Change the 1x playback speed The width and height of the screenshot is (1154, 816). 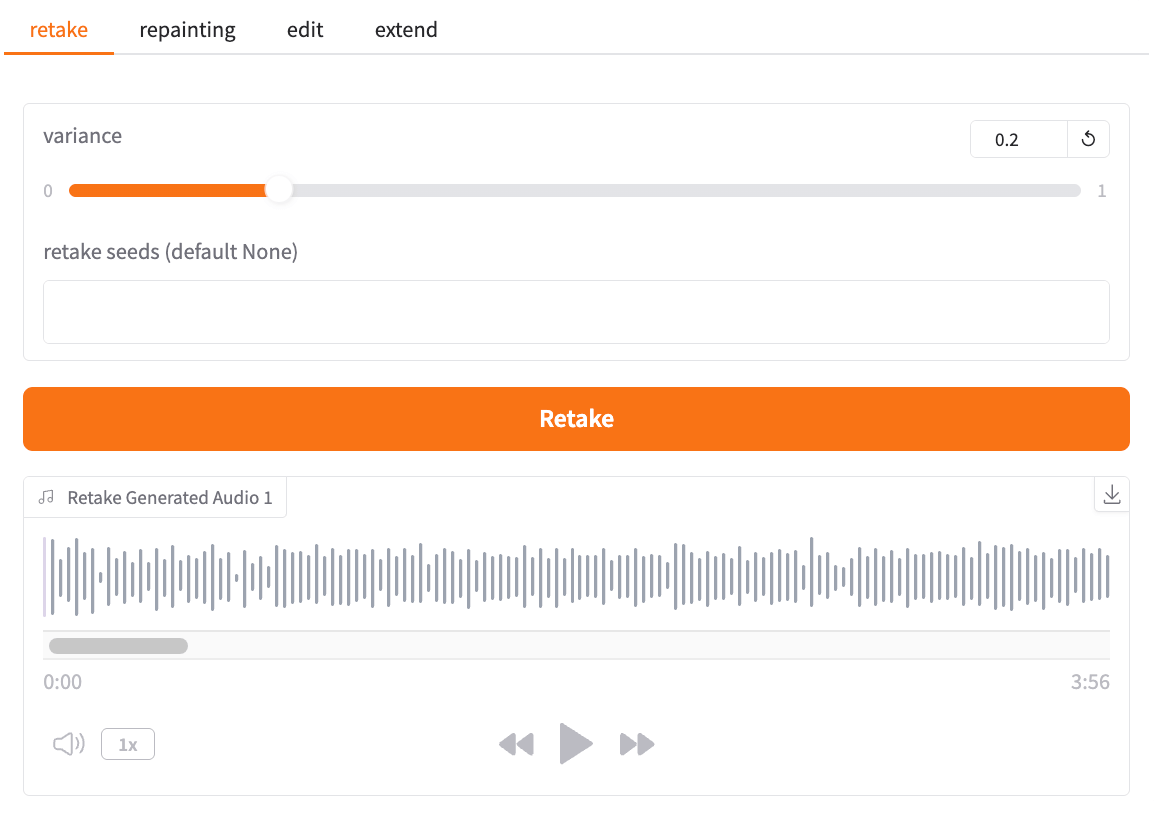pyautogui.click(x=128, y=744)
